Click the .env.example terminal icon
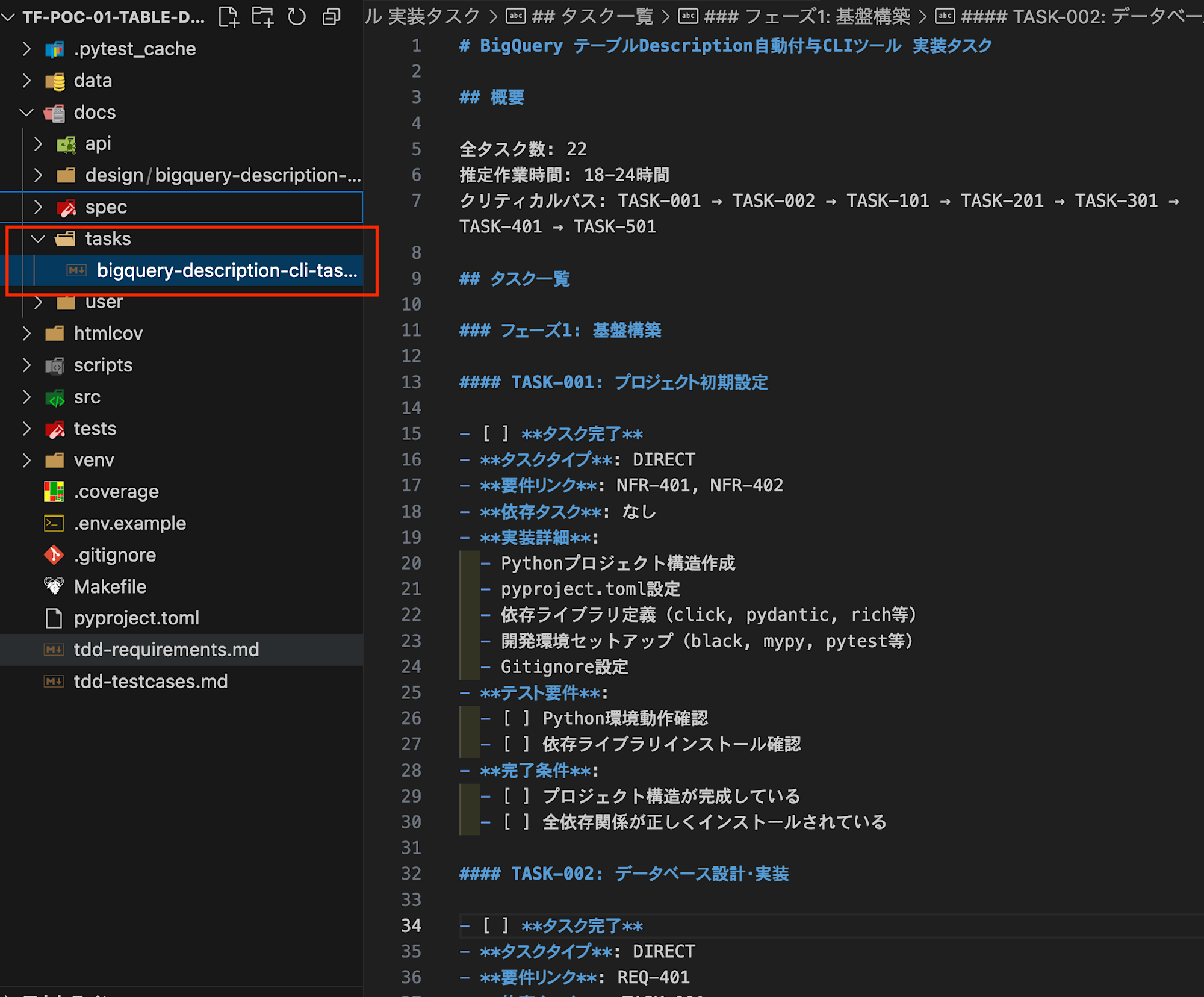This screenshot has width=1204, height=997. [54, 523]
